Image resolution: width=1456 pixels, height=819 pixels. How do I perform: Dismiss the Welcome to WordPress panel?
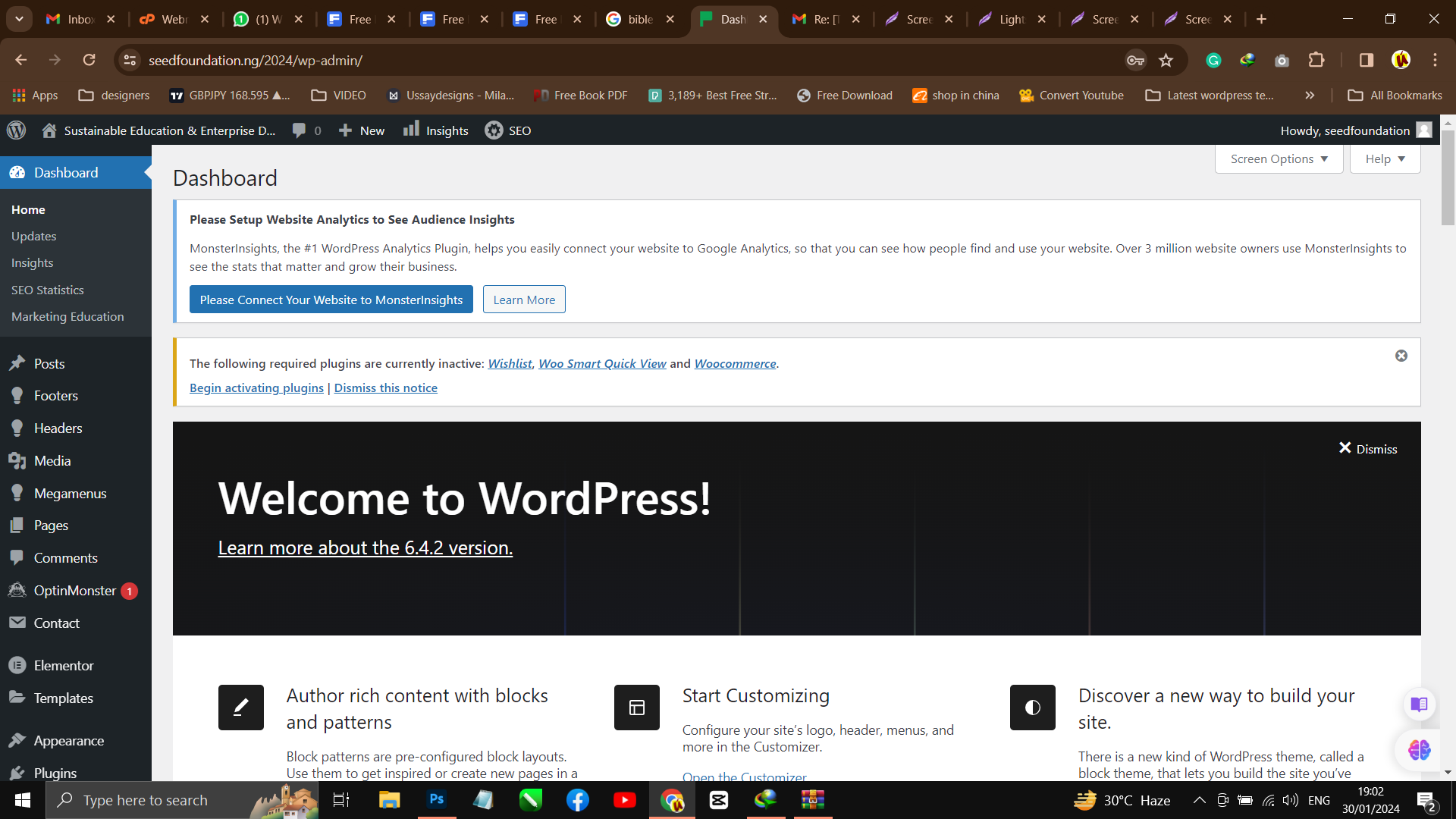coord(1368,449)
